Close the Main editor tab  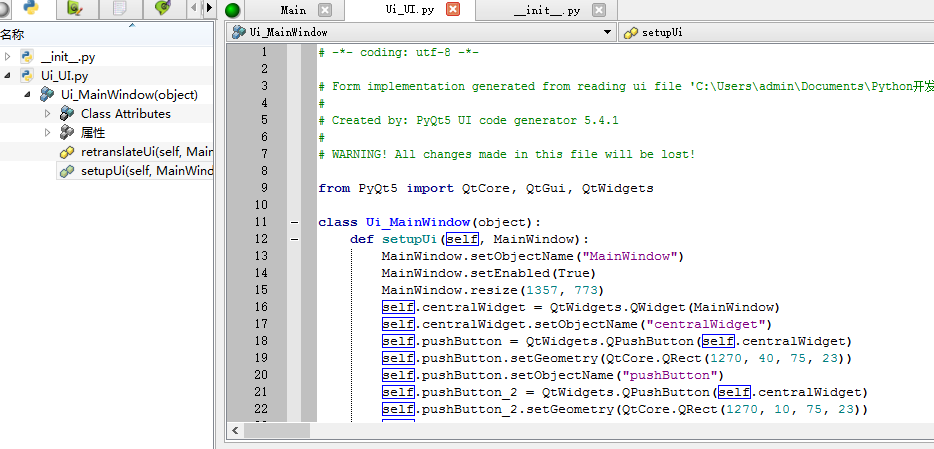pos(324,10)
